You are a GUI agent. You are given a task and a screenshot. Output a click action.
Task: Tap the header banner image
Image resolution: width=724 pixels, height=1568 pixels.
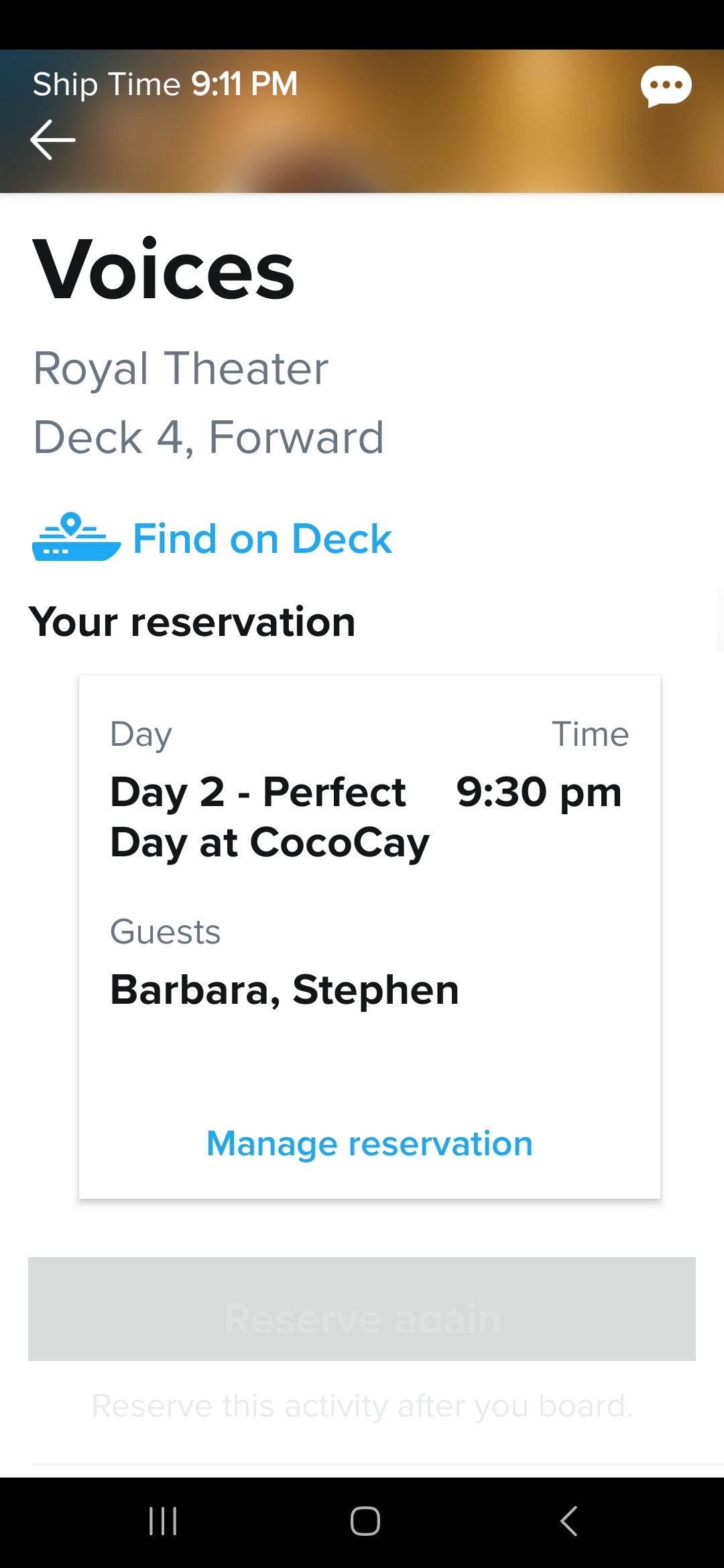[x=362, y=121]
